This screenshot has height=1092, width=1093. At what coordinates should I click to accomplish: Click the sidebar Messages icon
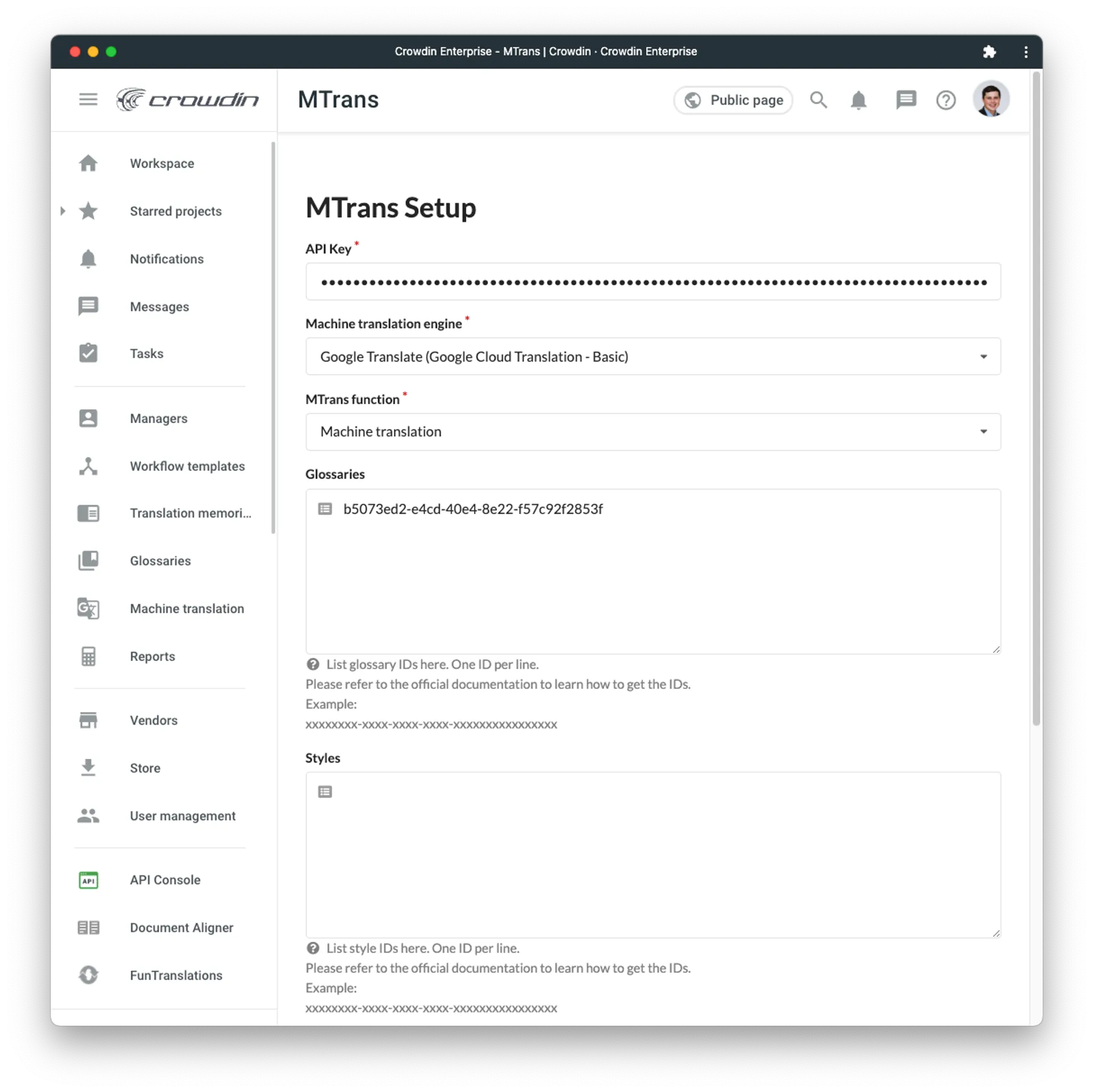point(88,306)
